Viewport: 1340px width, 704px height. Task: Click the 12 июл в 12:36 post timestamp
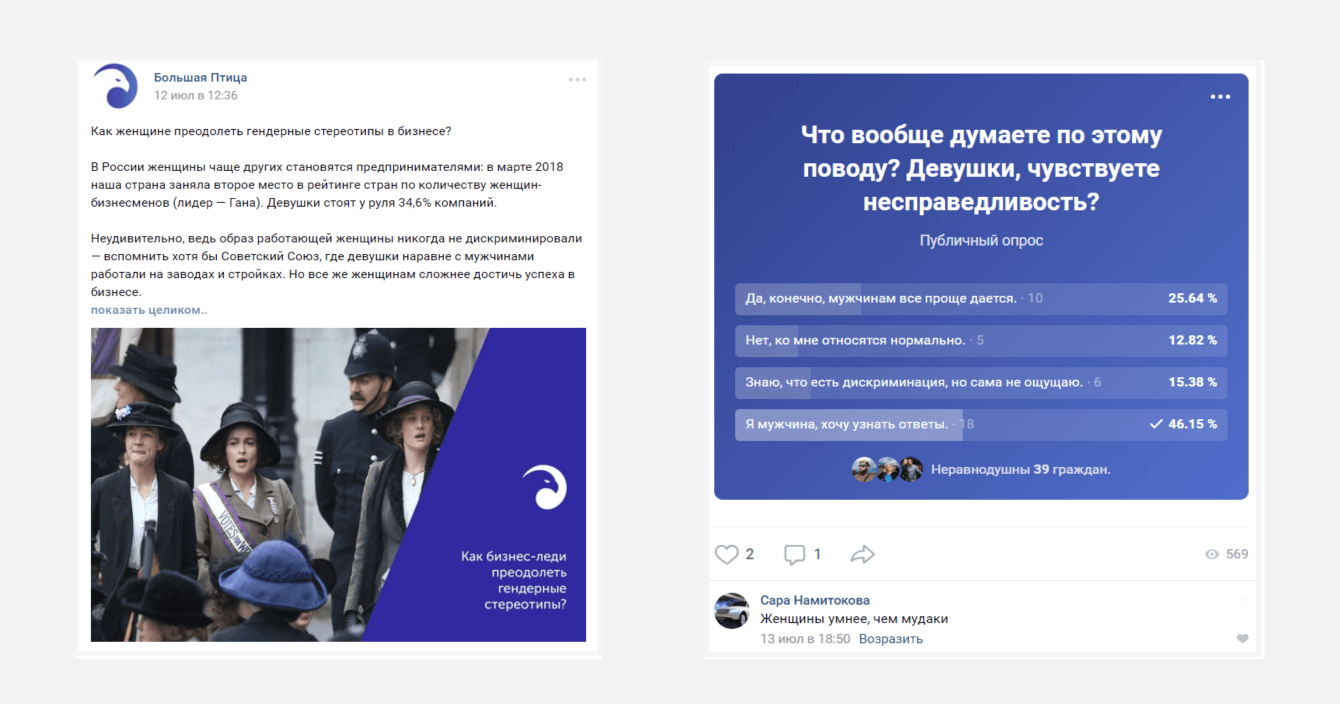pos(196,96)
